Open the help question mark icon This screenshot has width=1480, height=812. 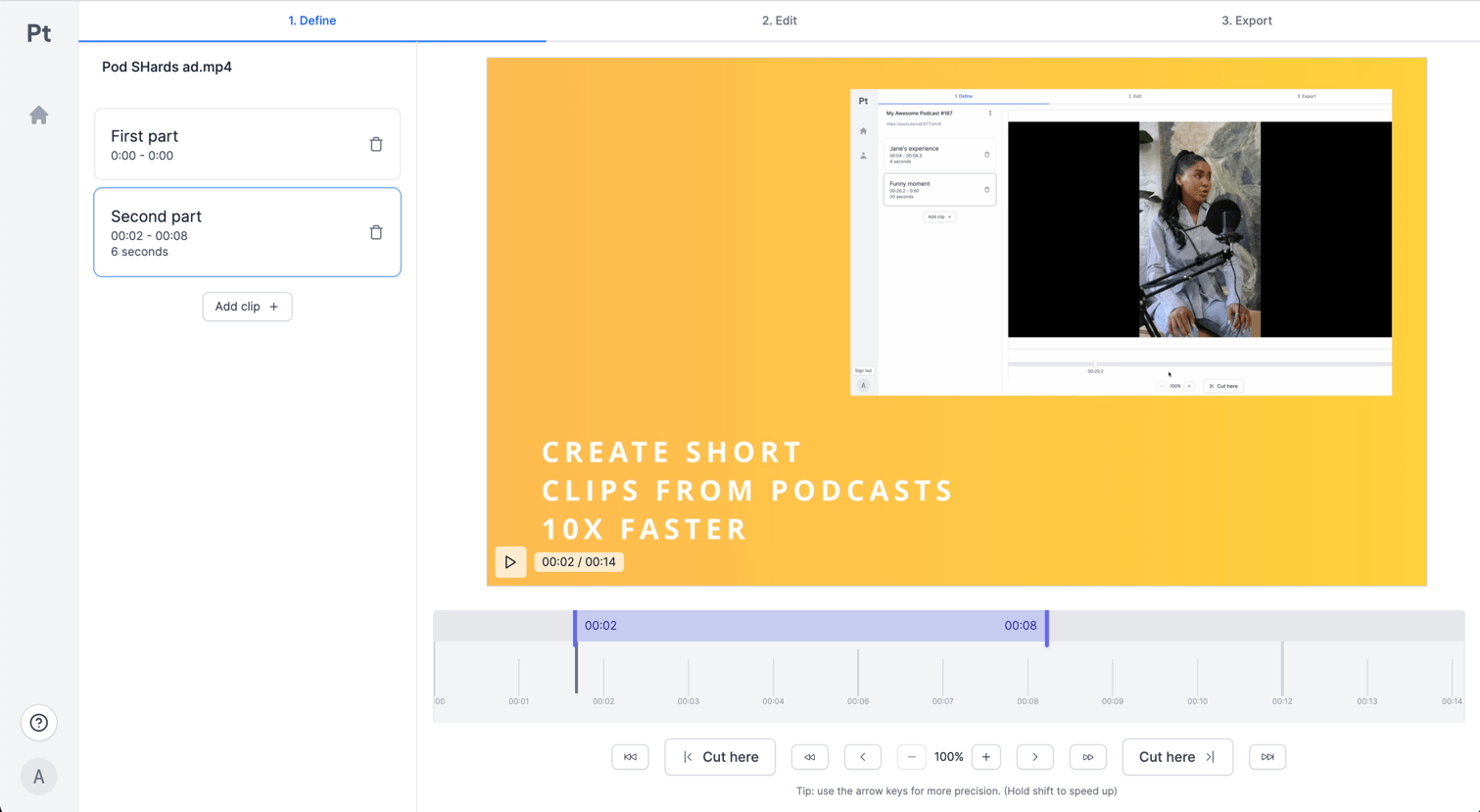[39, 723]
